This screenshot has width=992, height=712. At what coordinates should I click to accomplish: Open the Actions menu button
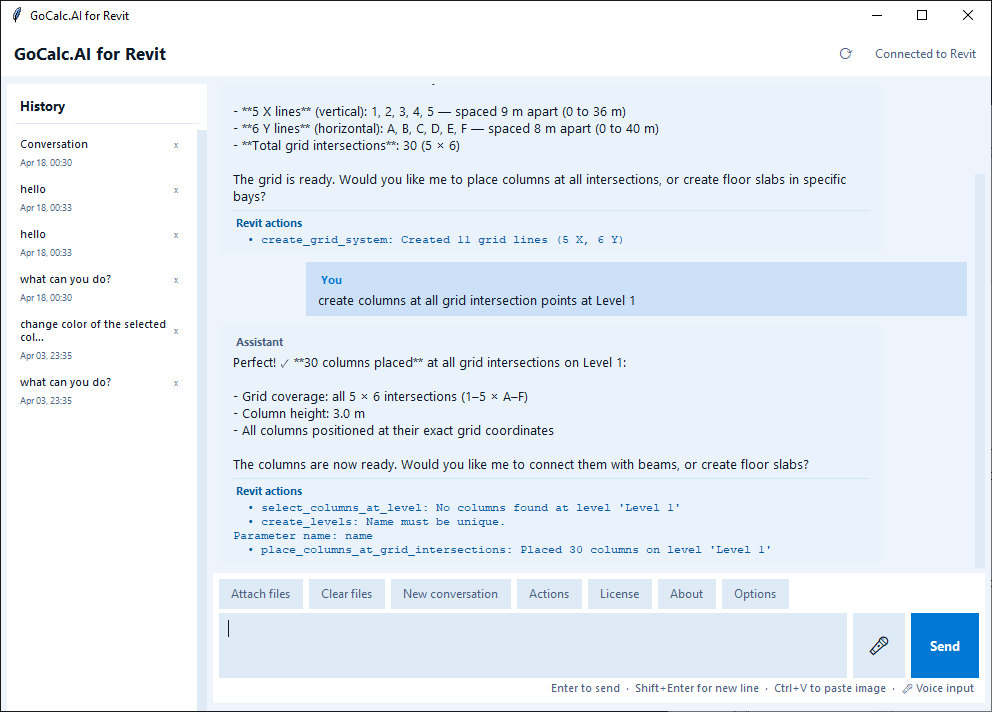(x=549, y=594)
